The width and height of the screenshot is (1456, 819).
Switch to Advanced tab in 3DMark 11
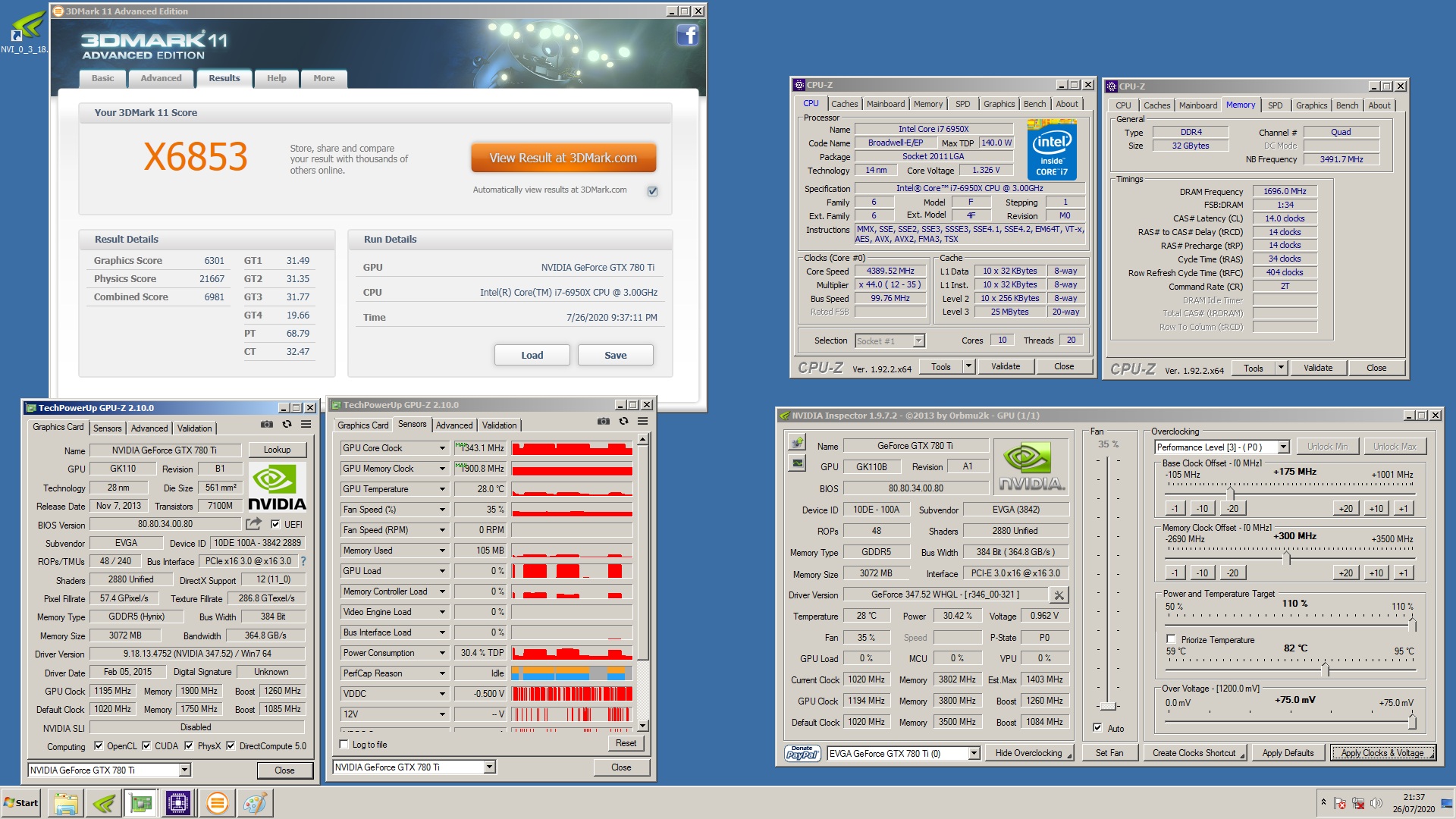pyautogui.click(x=161, y=78)
